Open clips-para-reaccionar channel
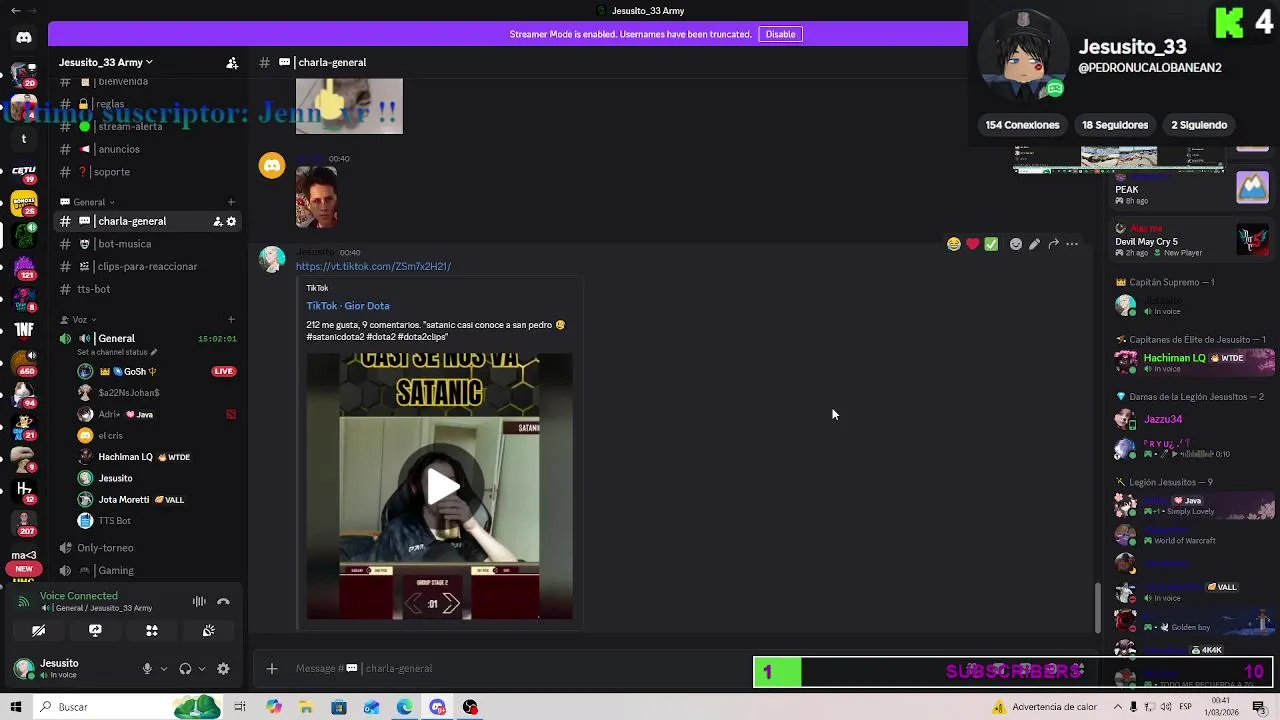 [147, 267]
